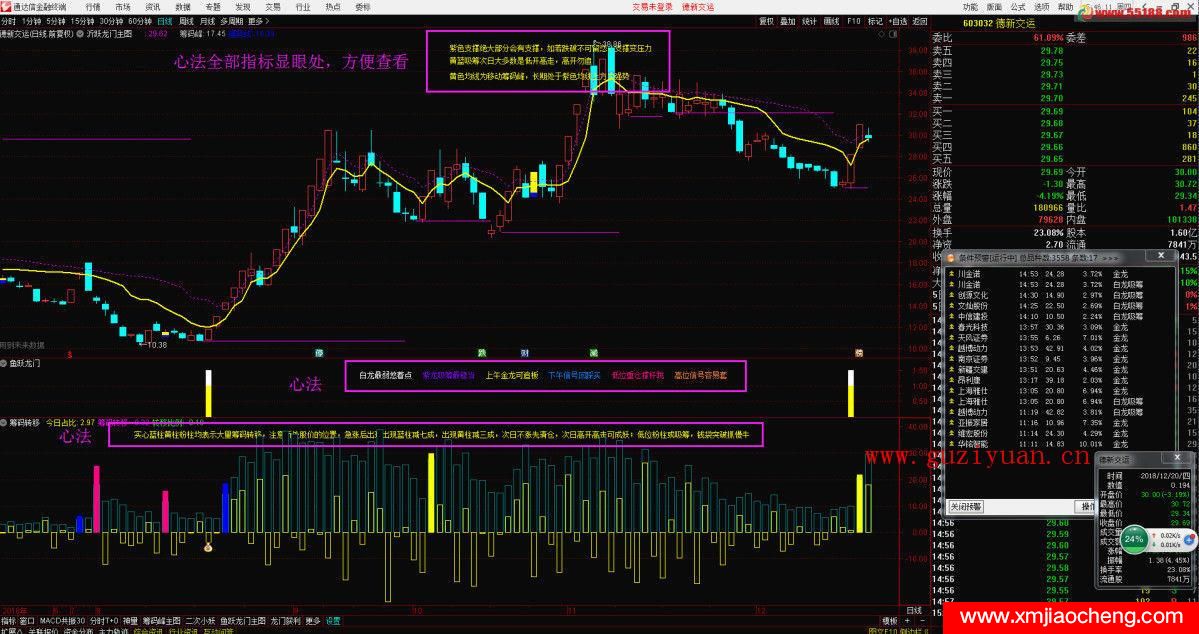Click the 通达信 app logo icon
This screenshot has width=1199, height=634.
tap(6, 6)
